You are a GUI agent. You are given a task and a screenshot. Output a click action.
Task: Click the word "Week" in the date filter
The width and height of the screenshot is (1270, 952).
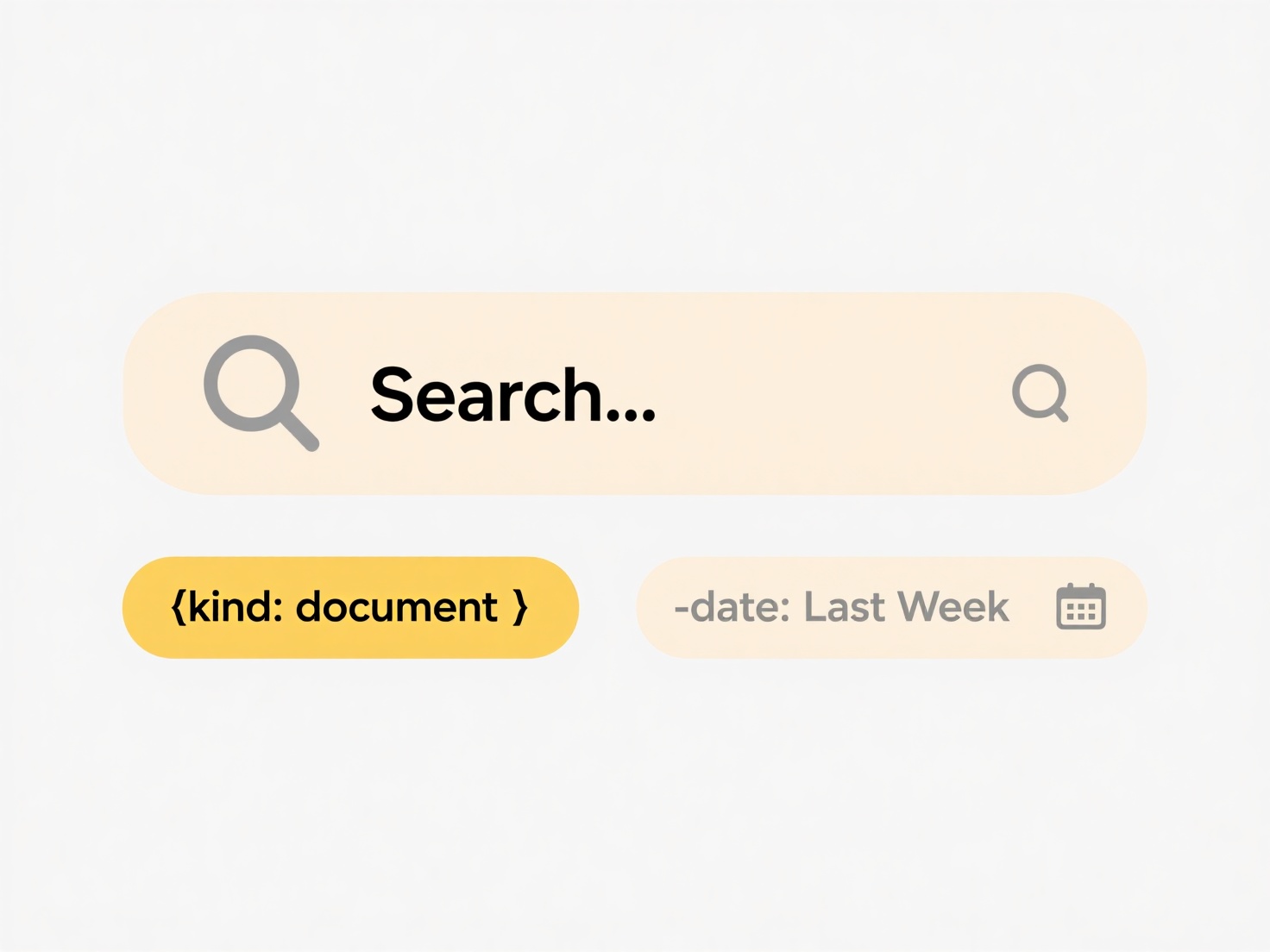point(953,607)
